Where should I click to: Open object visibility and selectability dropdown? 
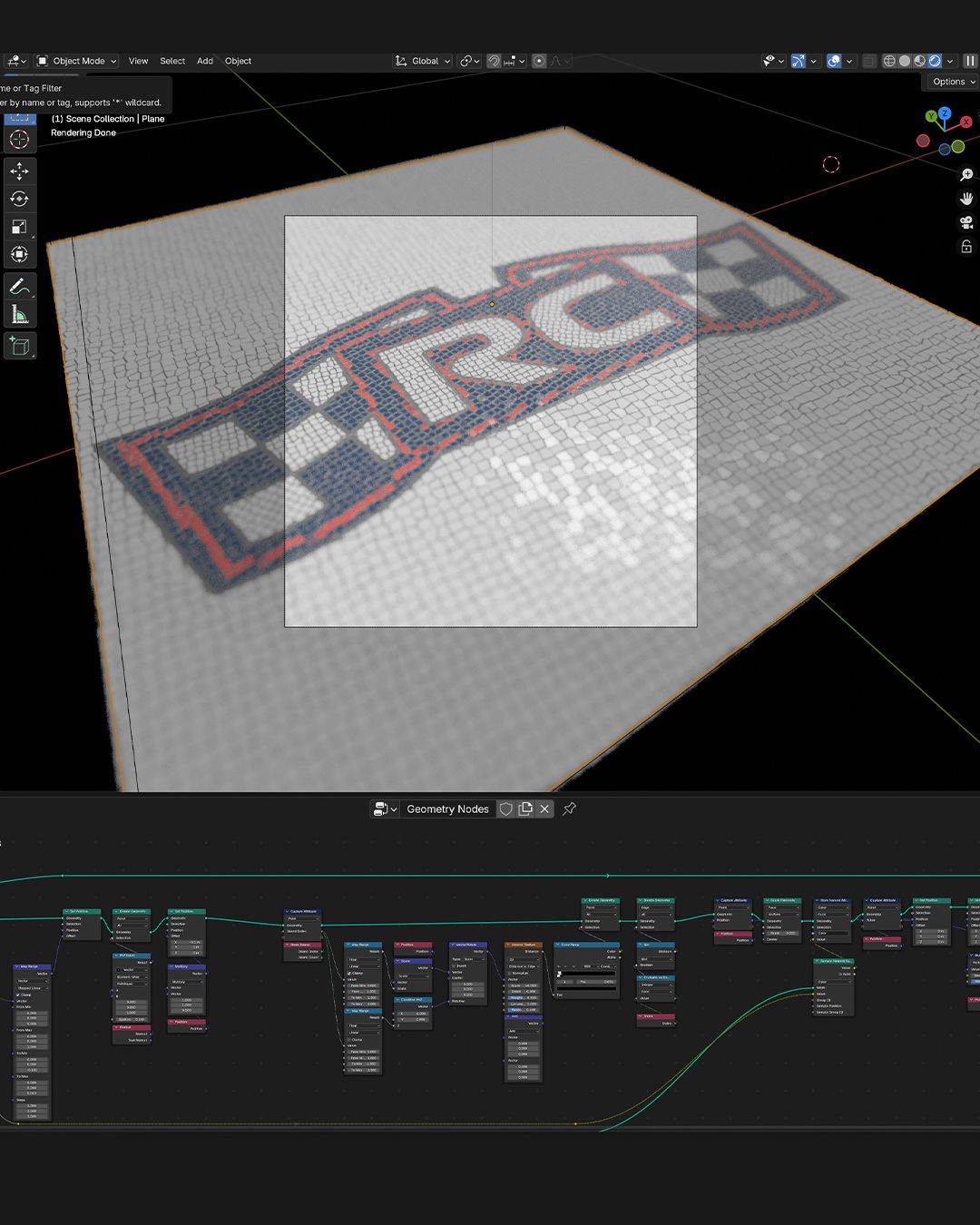774,61
